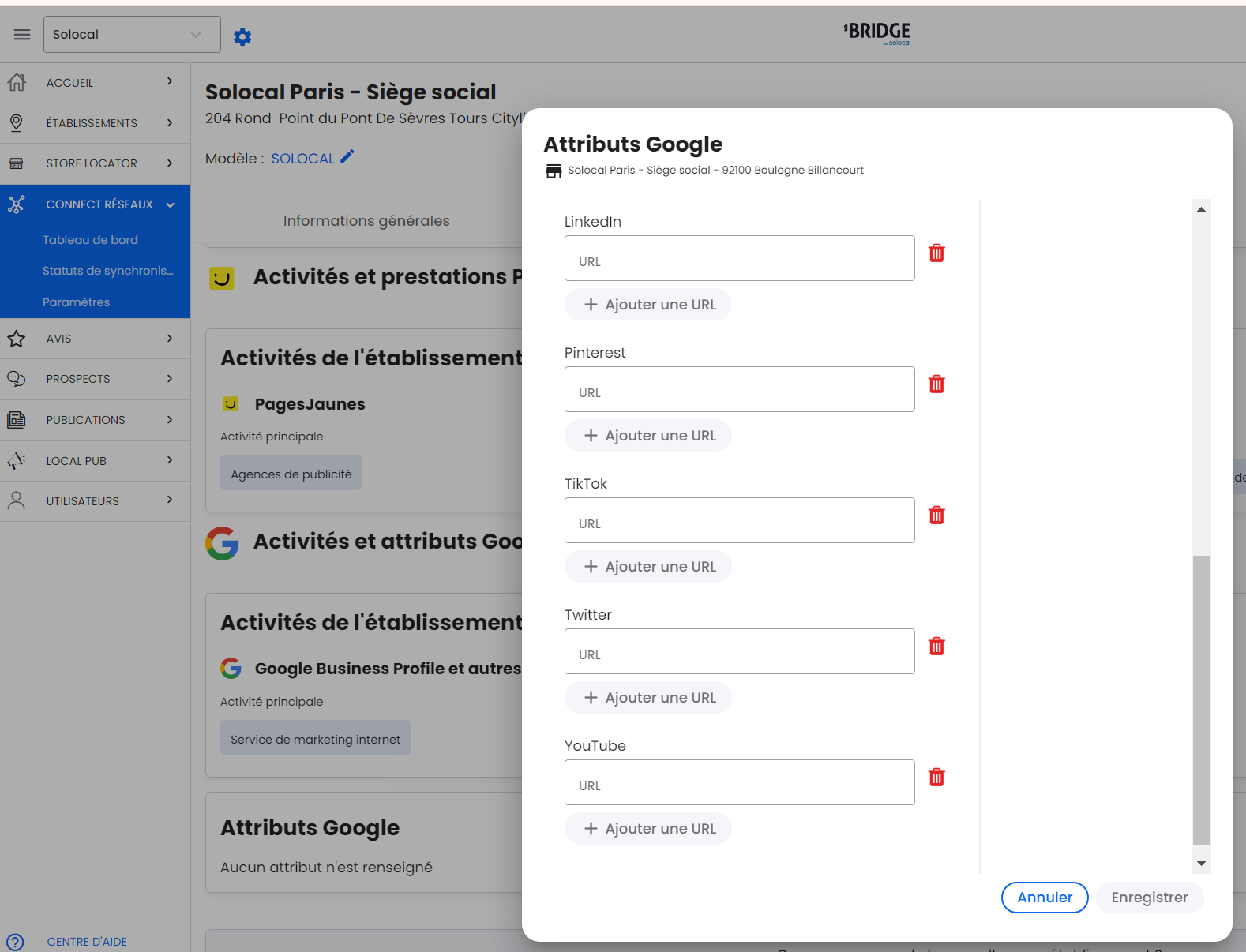Viewport: 1246px width, 952px height.
Task: Click Annuler to cancel the dialog
Action: coord(1045,898)
